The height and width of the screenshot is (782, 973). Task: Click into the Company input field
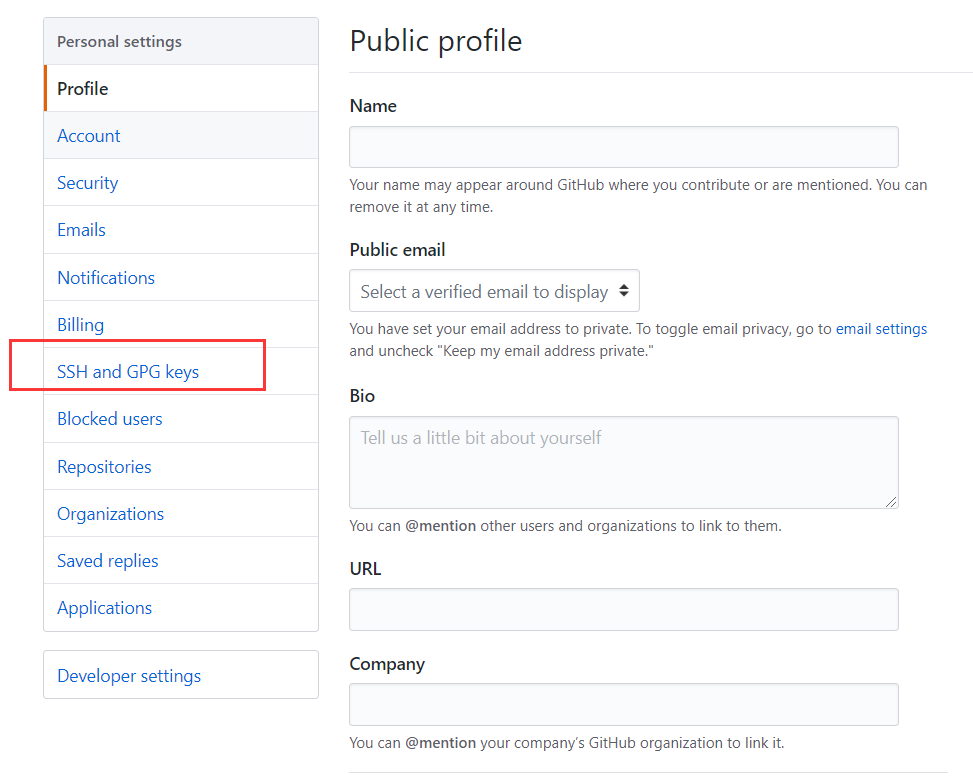[624, 704]
